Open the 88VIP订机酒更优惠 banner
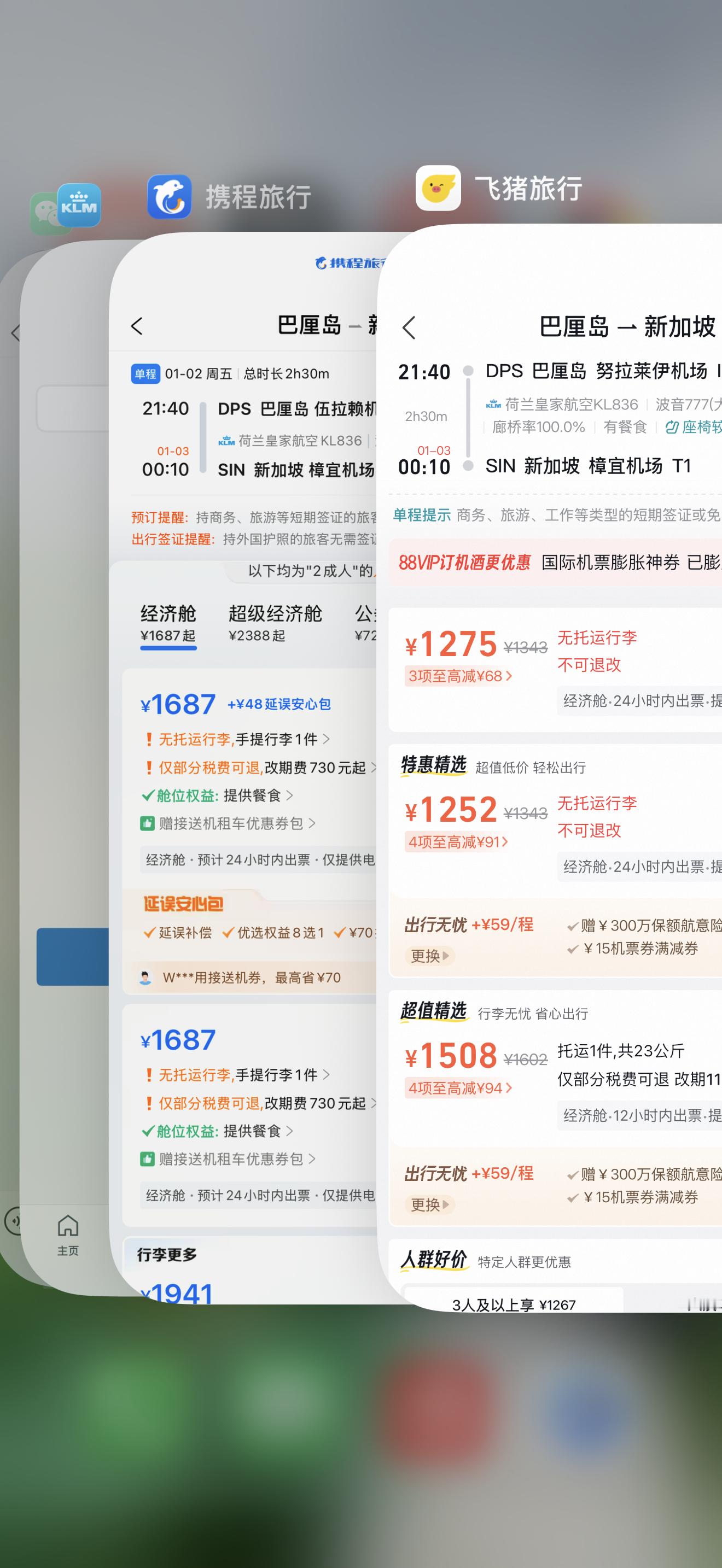722x1568 pixels. (x=555, y=563)
